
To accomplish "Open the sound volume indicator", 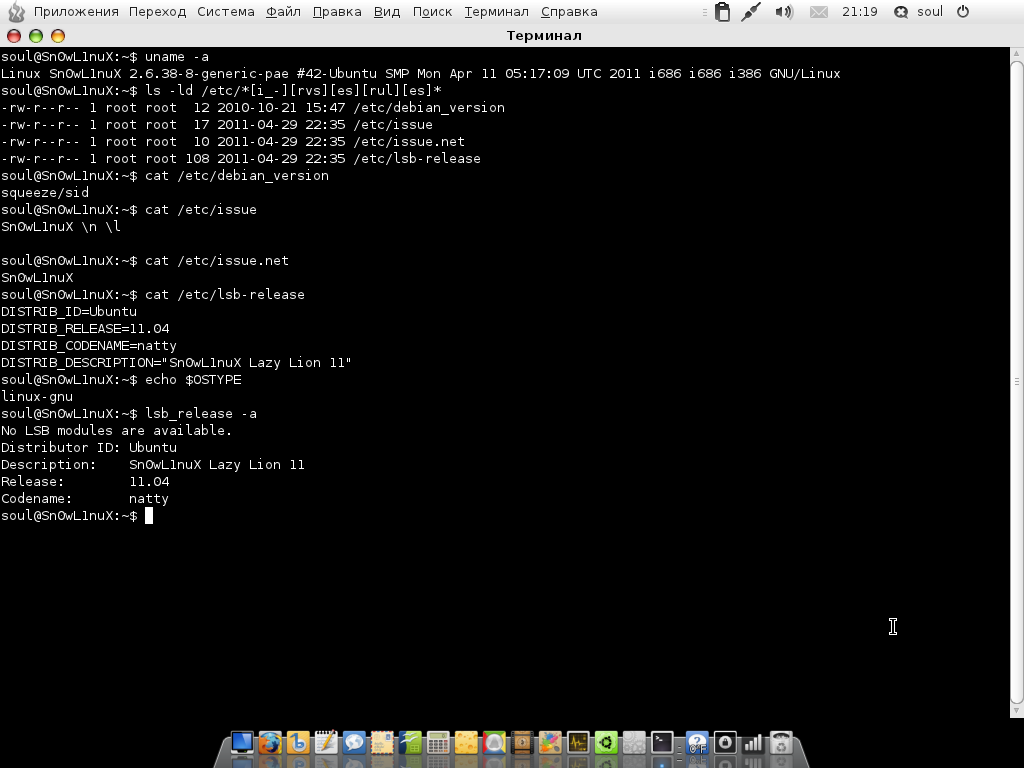I will [x=784, y=12].
